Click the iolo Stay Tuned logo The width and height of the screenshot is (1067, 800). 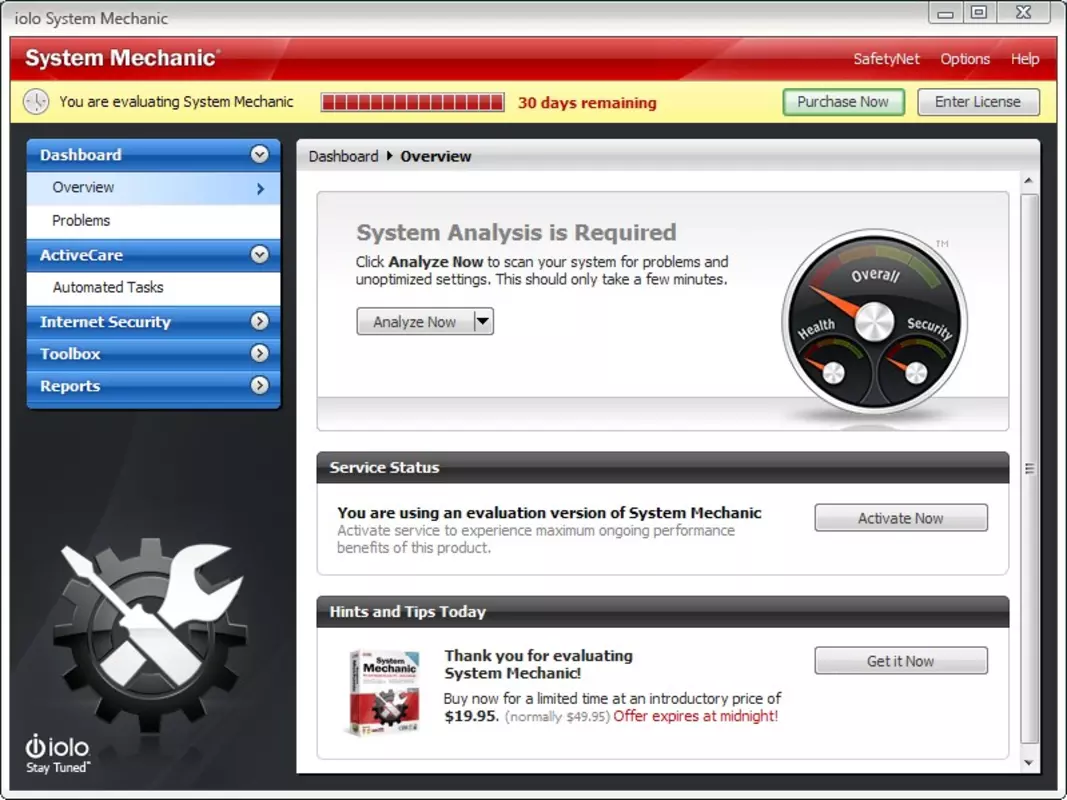click(58, 754)
